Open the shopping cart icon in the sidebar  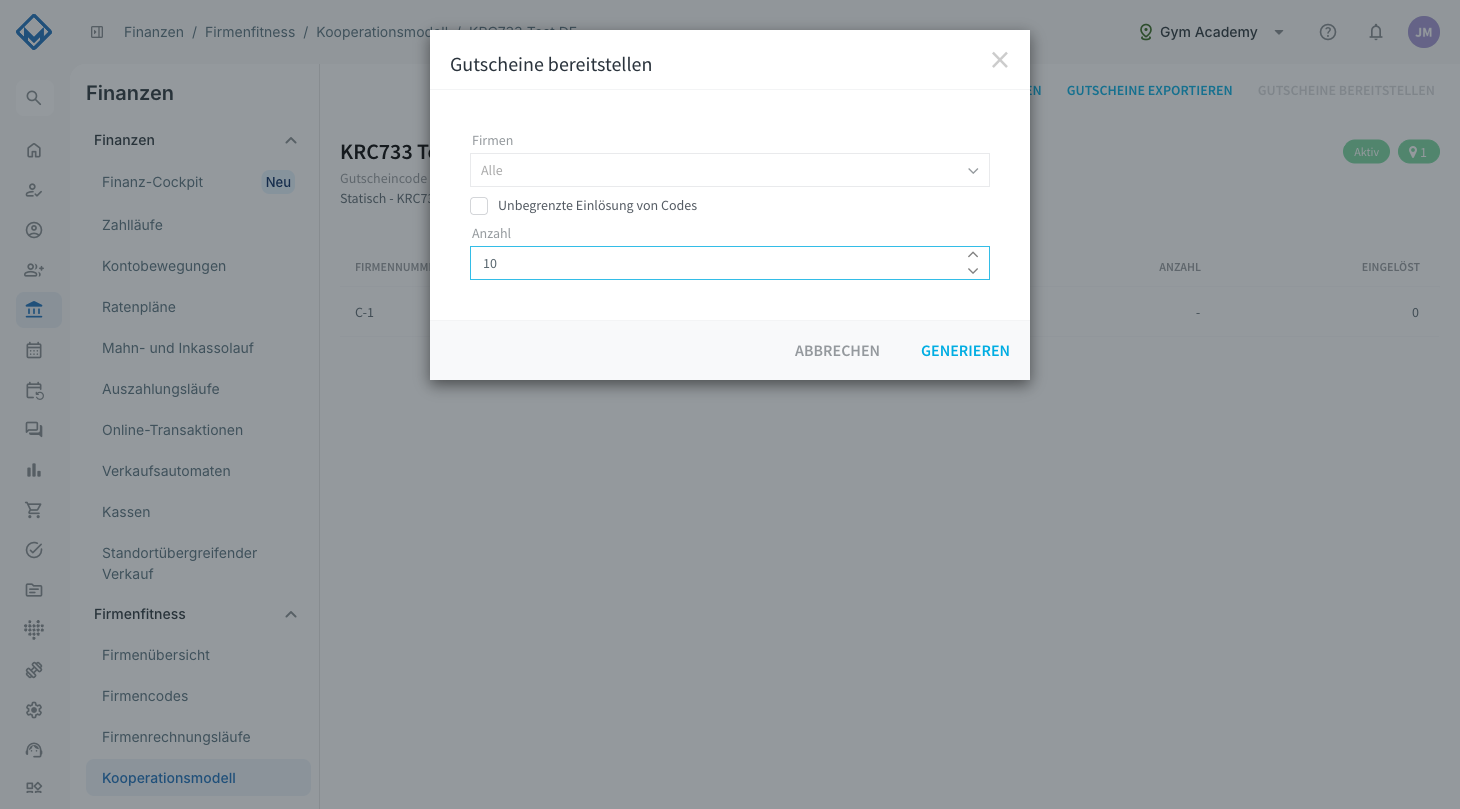34,510
